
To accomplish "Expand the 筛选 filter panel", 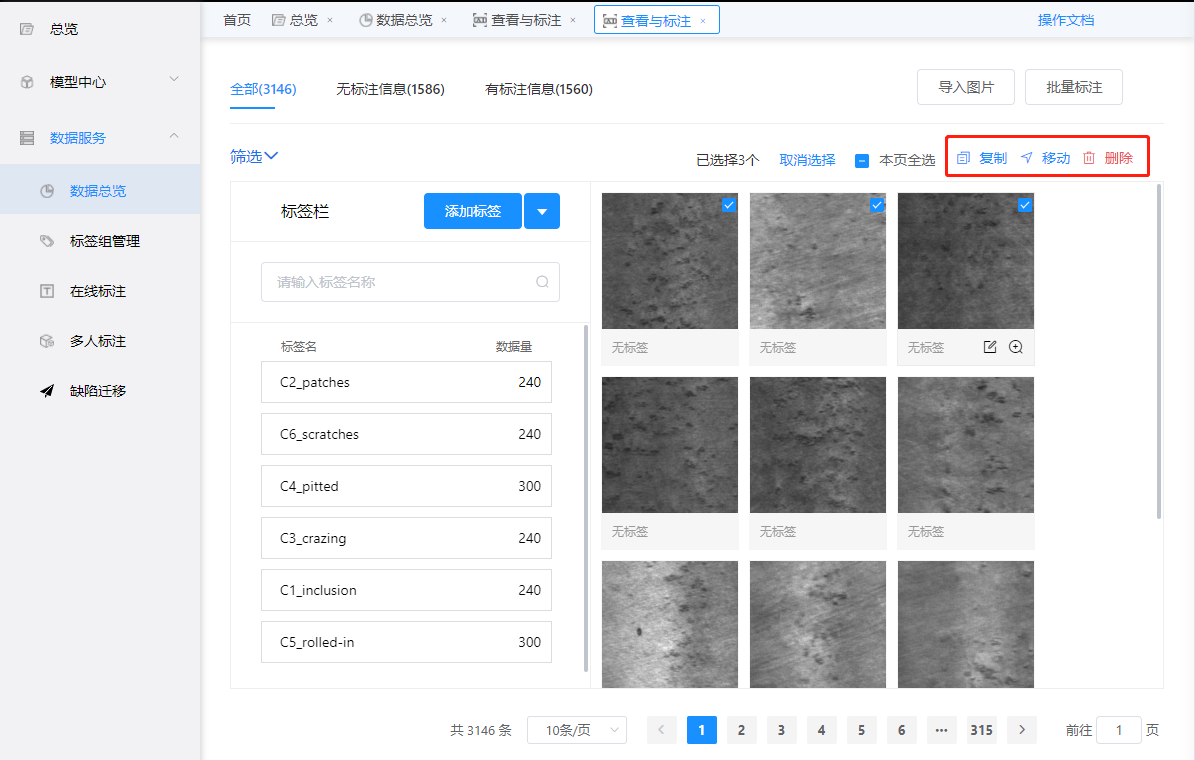I will pyautogui.click(x=255, y=156).
